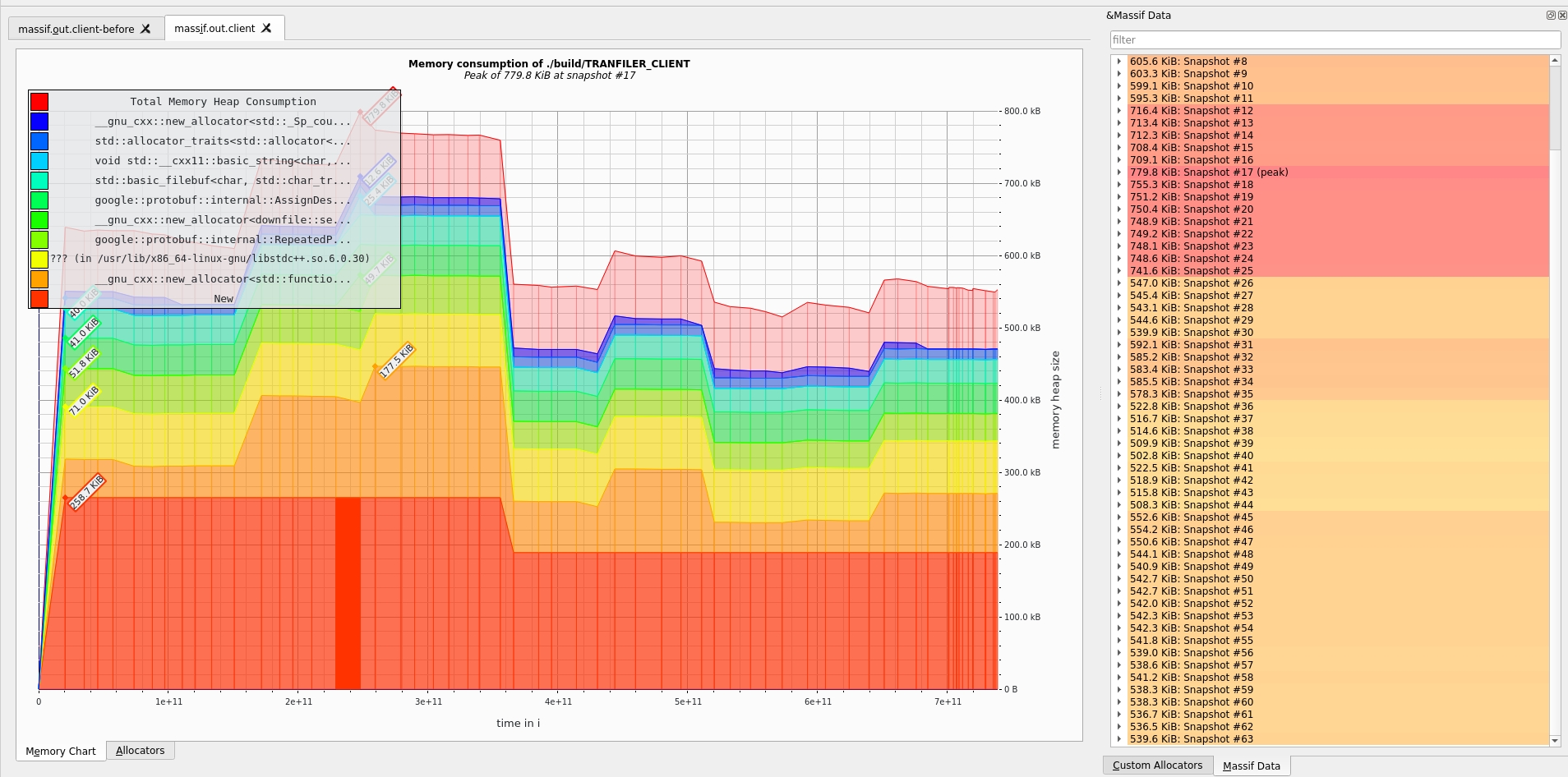
Task: Click the yellow libstdc++ legend swatch
Action: (x=39, y=260)
